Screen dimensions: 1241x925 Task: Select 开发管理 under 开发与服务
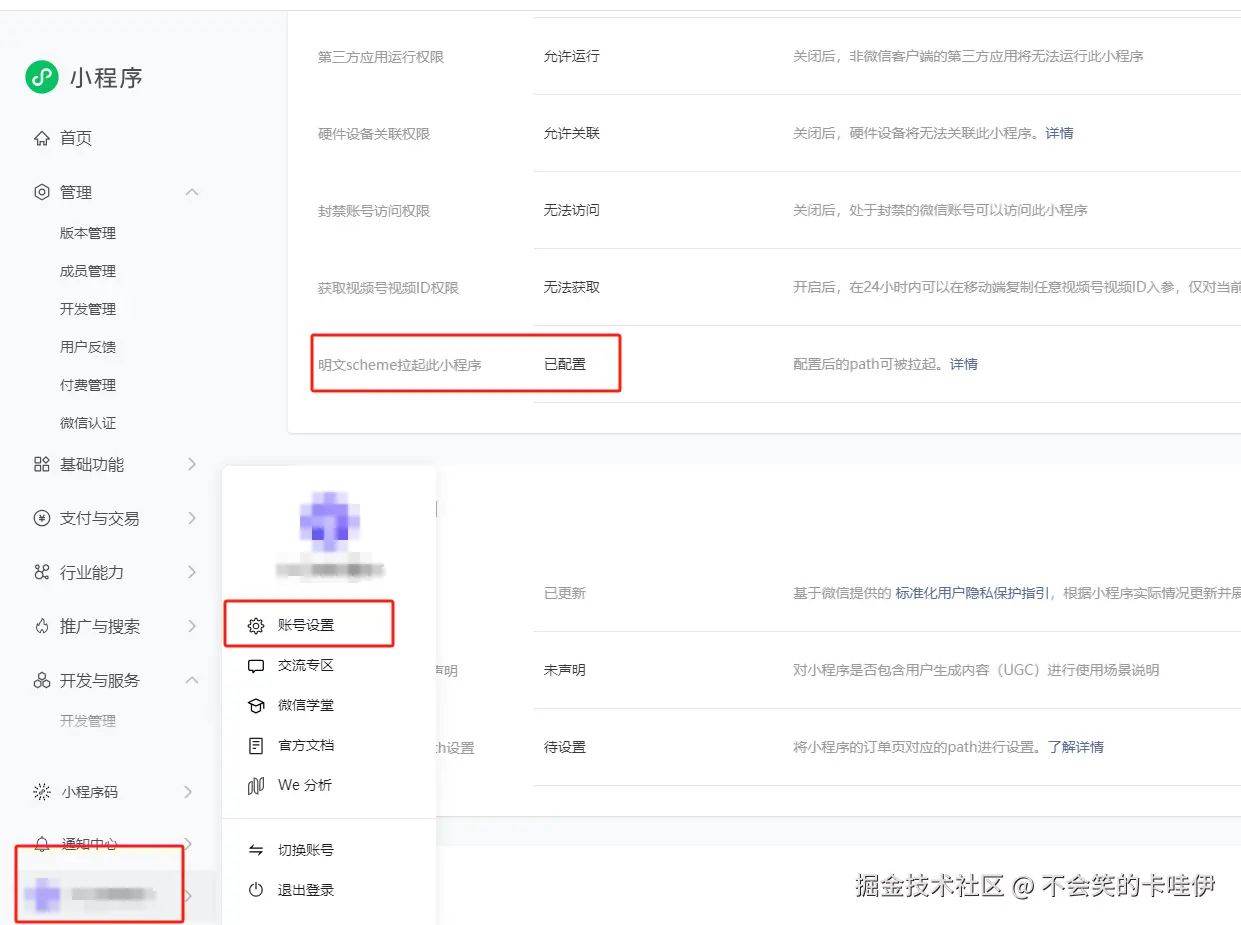pos(88,721)
